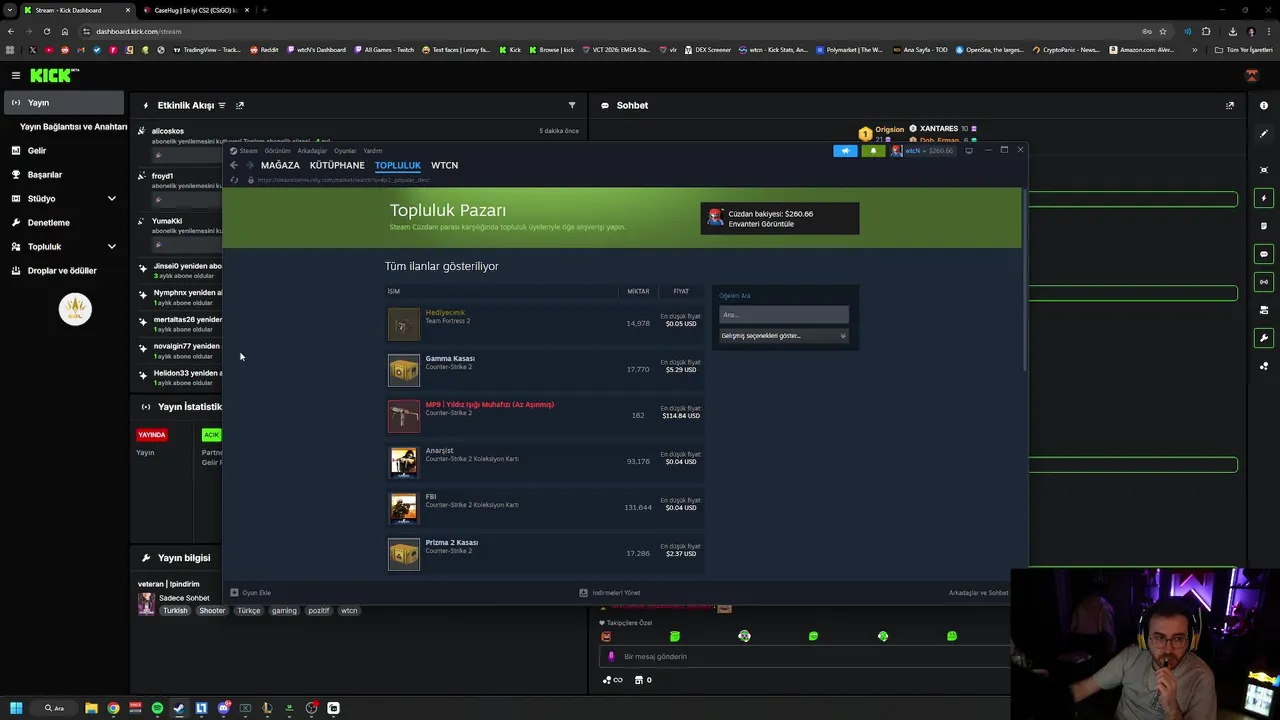Click the lightning bolt icon in right sidebar

coord(1264,198)
